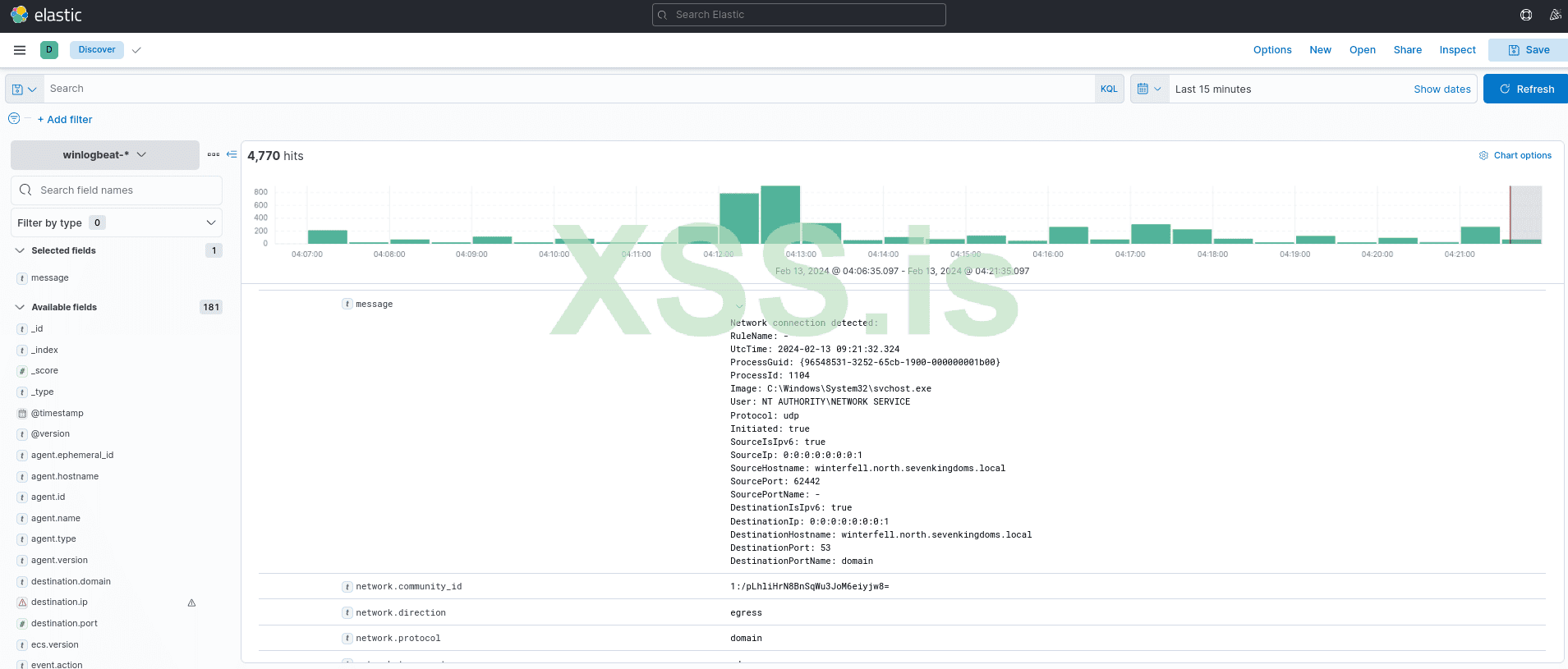1568x669 pixels.
Task: Click the 4,770 hits count
Action: 275,156
